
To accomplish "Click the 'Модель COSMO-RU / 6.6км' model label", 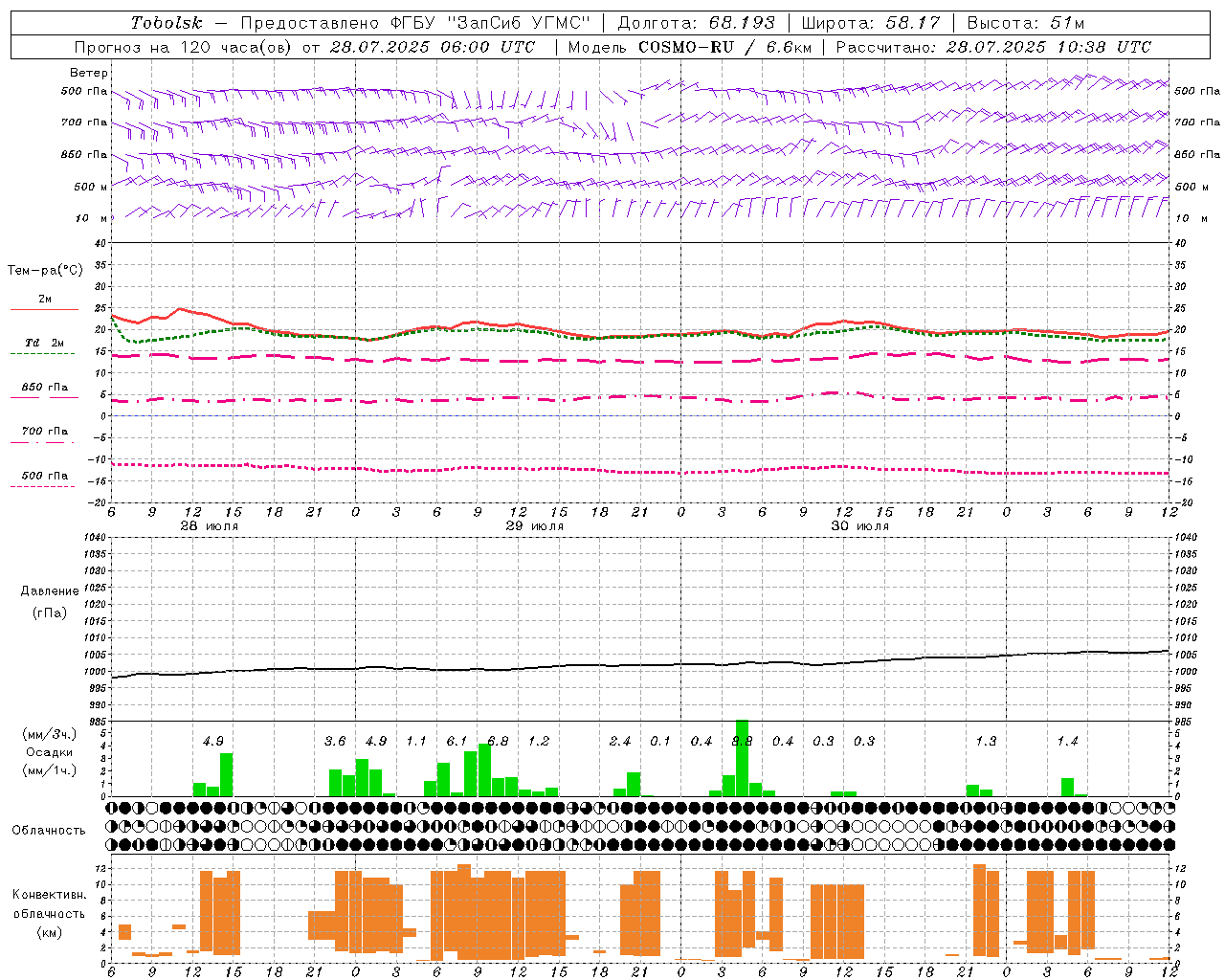I will pyautogui.click(x=689, y=47).
